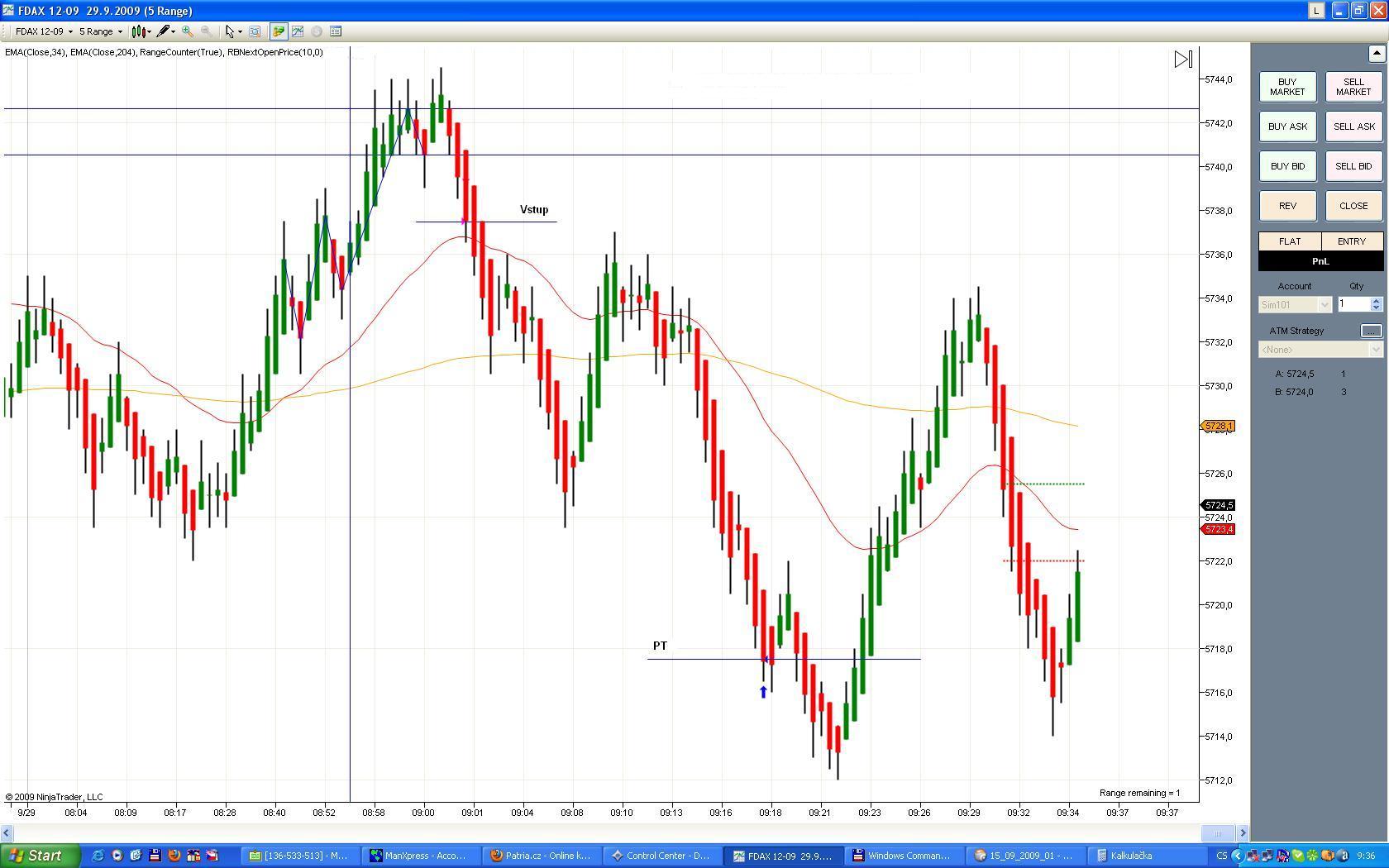Screen dimensions: 1389x868
Task: Click the BUY MARKET button
Action: pos(1287,87)
